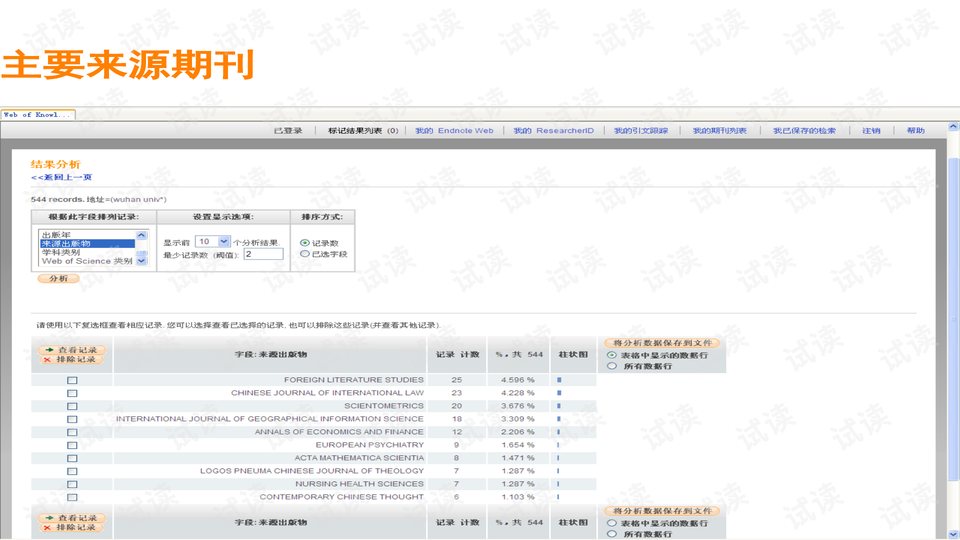960x540 pixels.
Task: Check ANNALS OF ECONOMICS AND FINANCE checkbox
Action: click(x=72, y=432)
